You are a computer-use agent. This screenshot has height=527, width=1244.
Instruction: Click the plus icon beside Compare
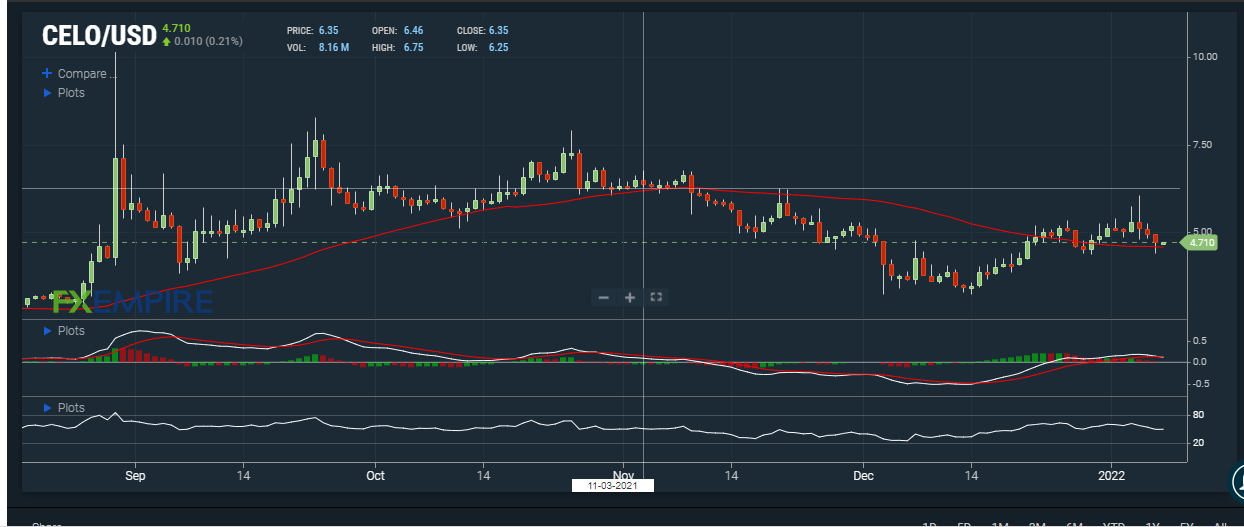pos(46,73)
